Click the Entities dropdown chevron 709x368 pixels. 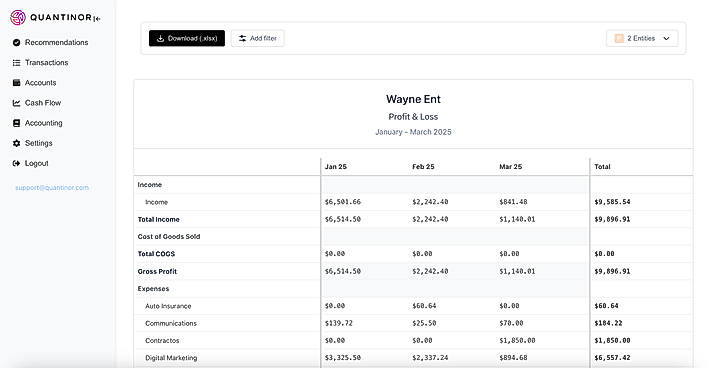coord(666,38)
